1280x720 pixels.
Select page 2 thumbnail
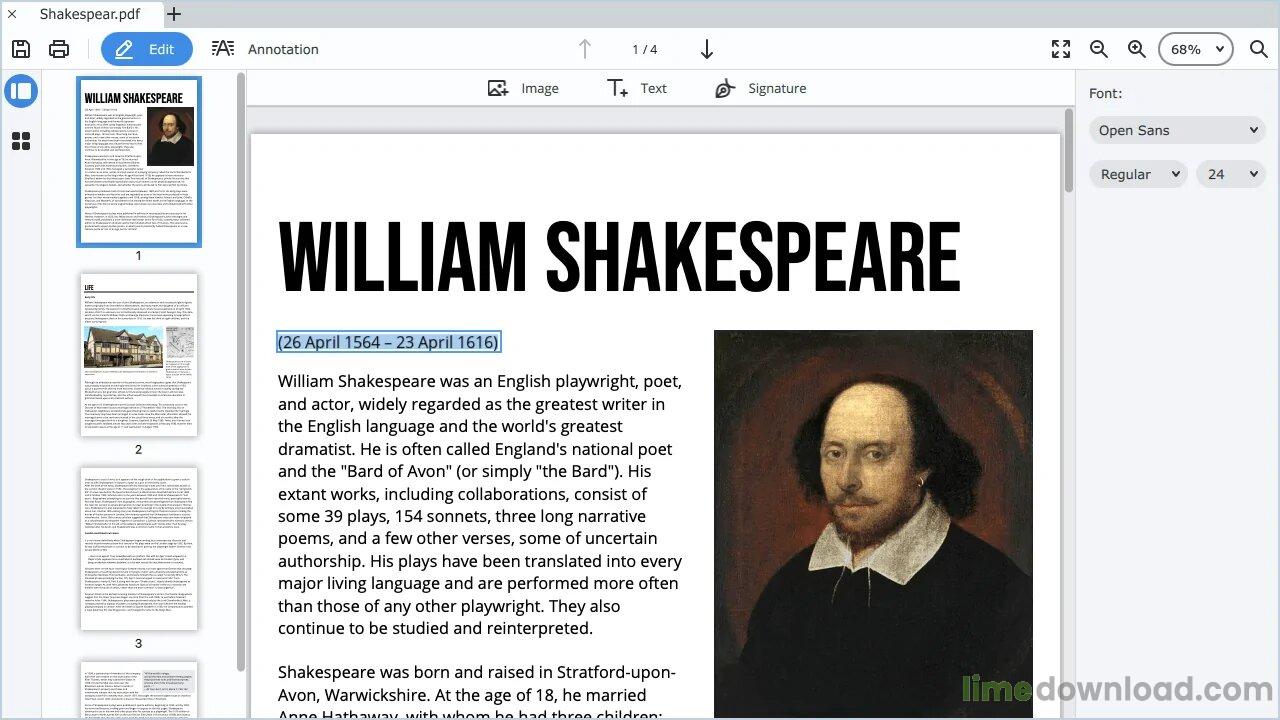coord(139,355)
